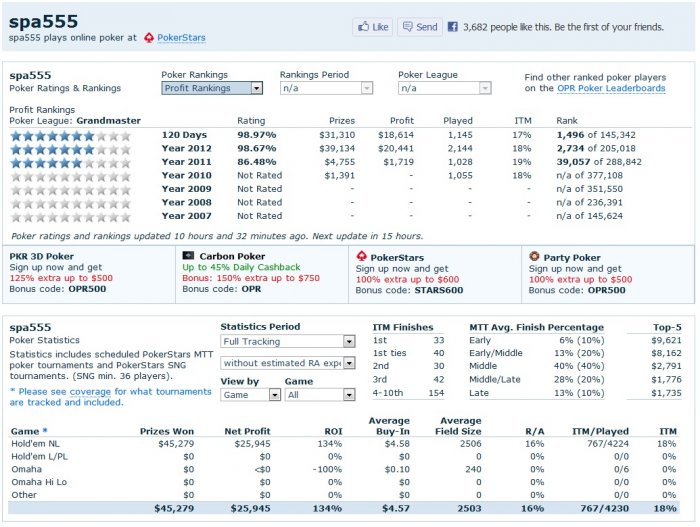Click the Carbon Poker ad heading
This screenshot has height=527, width=700.
pyautogui.click(x=232, y=256)
